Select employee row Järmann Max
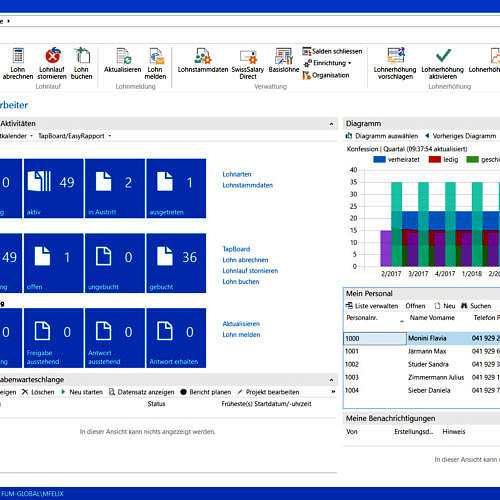This screenshot has width=500, height=500. click(x=422, y=351)
